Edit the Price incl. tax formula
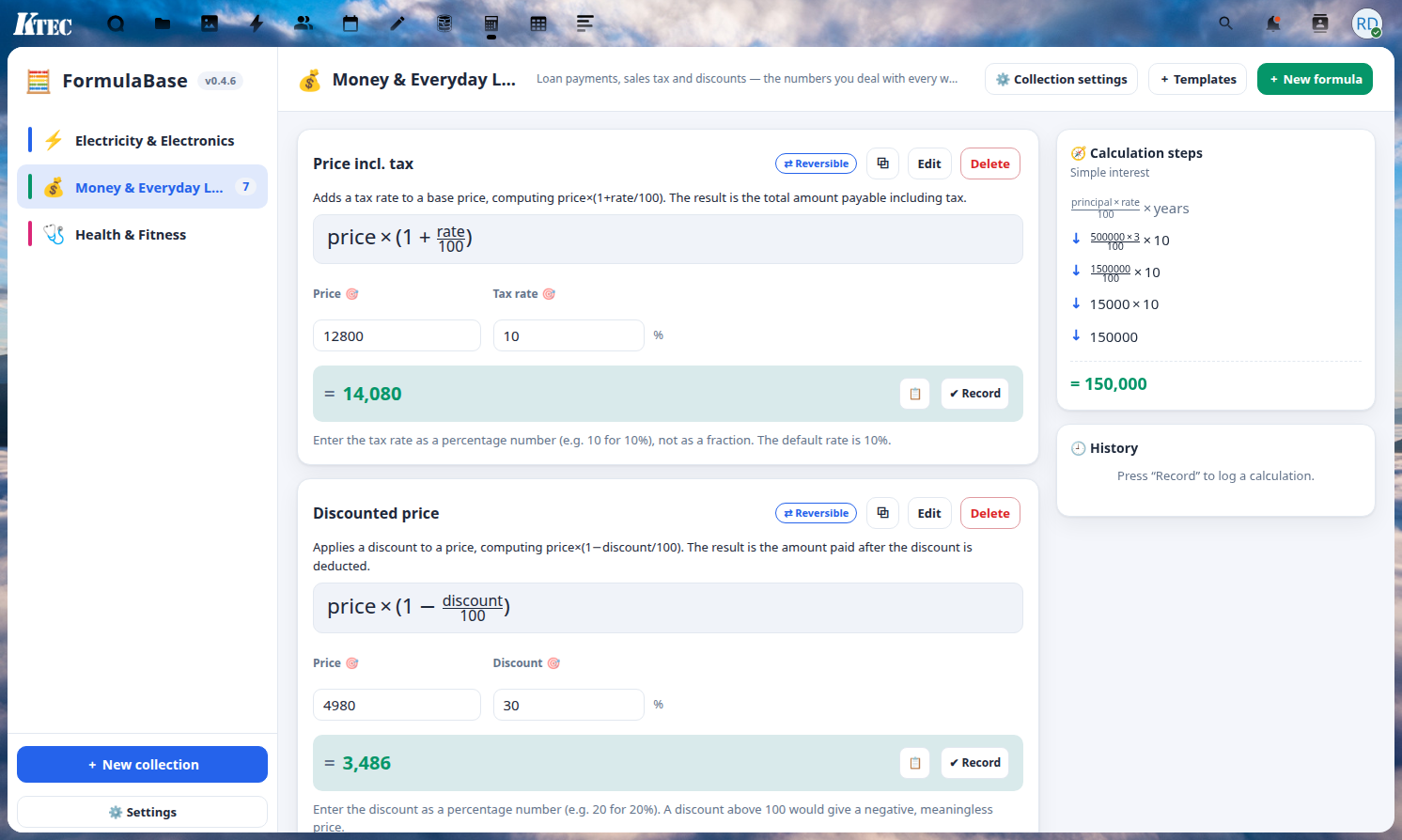1402x840 pixels. [929, 163]
